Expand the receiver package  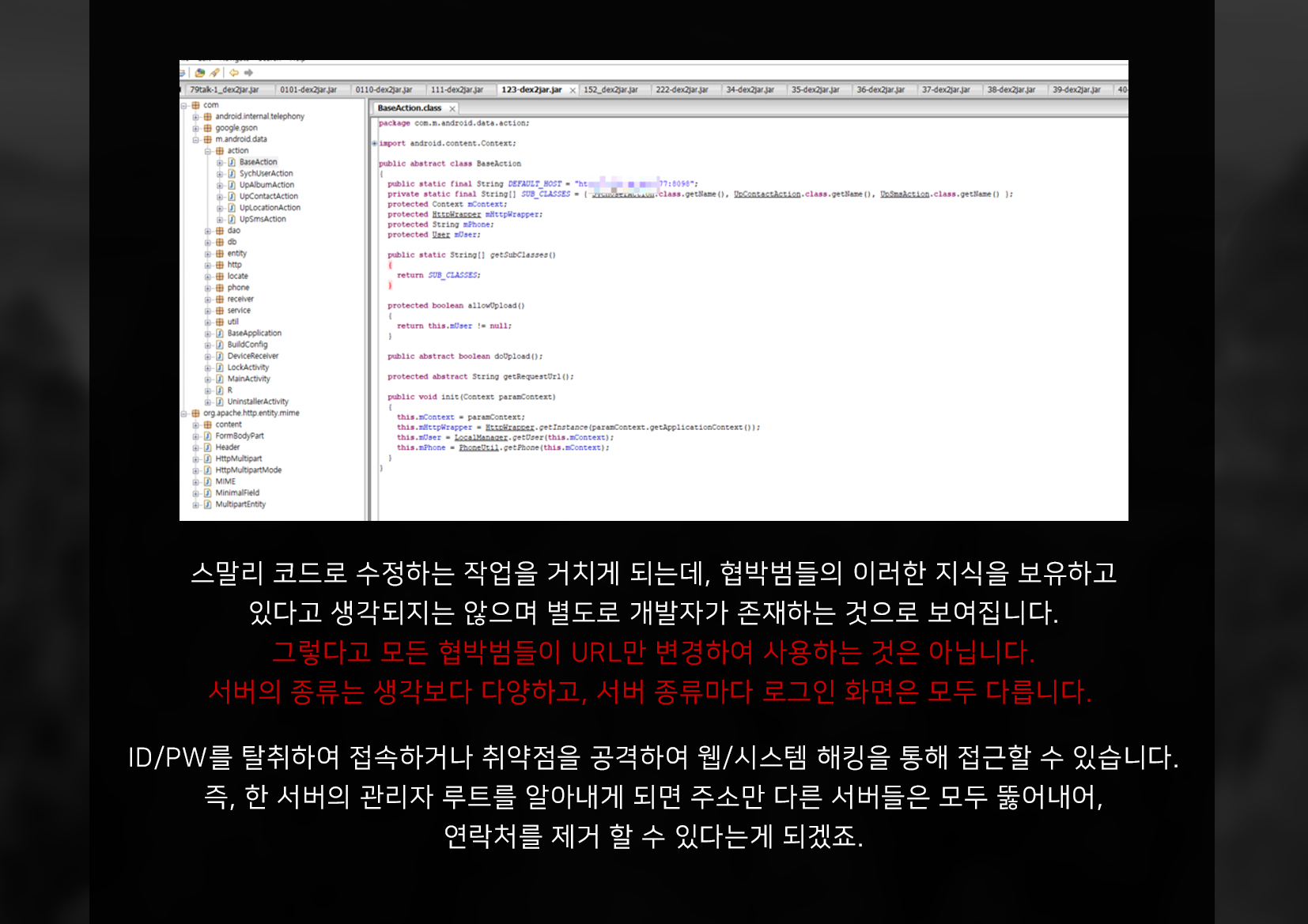pyautogui.click(x=209, y=300)
